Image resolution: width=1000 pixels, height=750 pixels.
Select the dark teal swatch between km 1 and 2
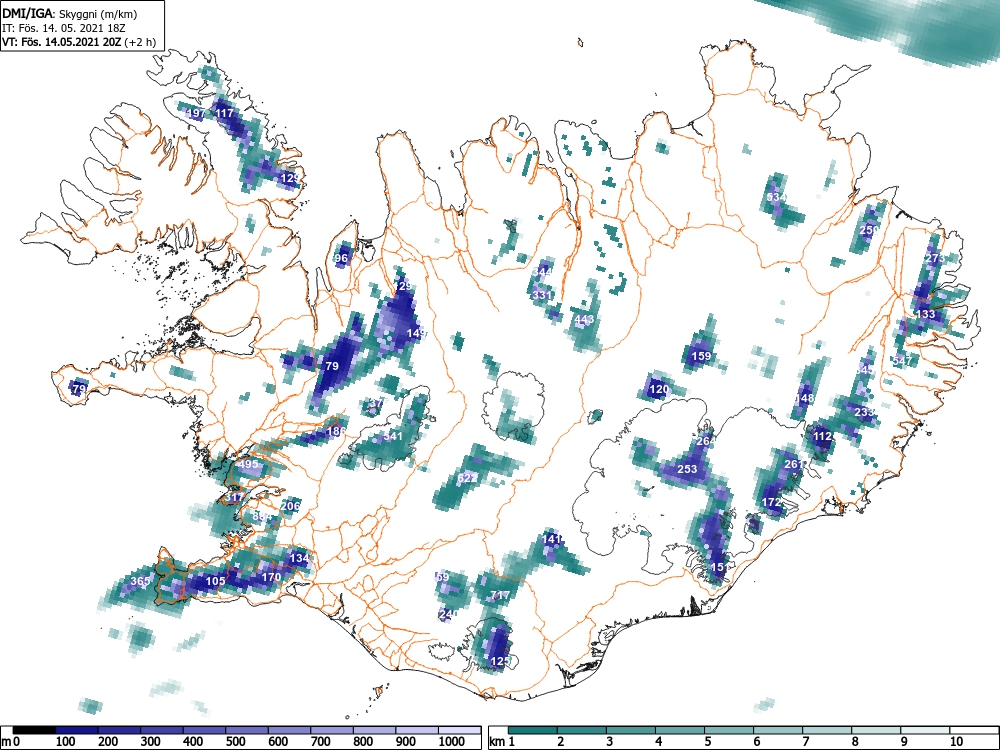[x=533, y=730]
